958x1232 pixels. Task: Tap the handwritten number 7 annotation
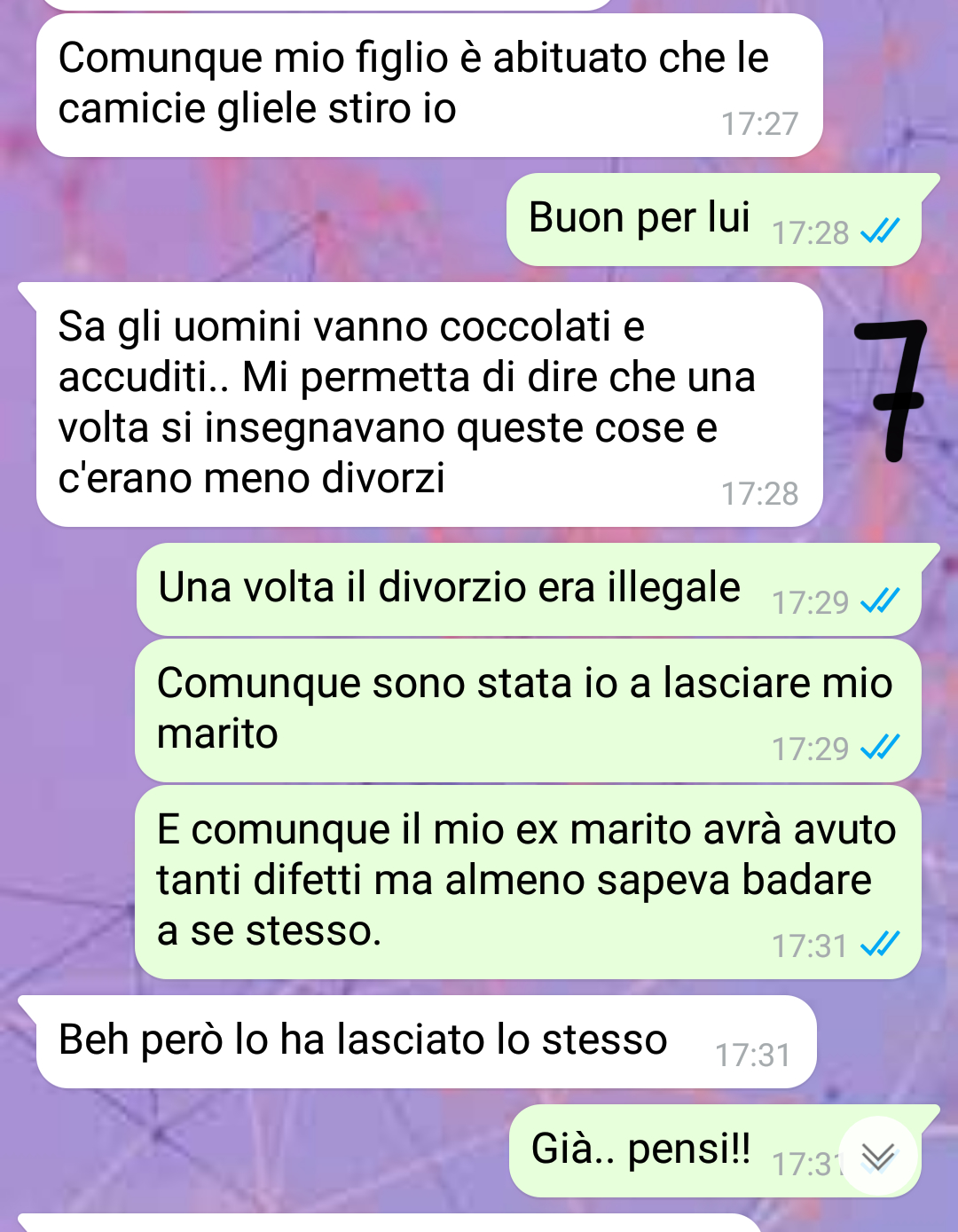[x=891, y=390]
